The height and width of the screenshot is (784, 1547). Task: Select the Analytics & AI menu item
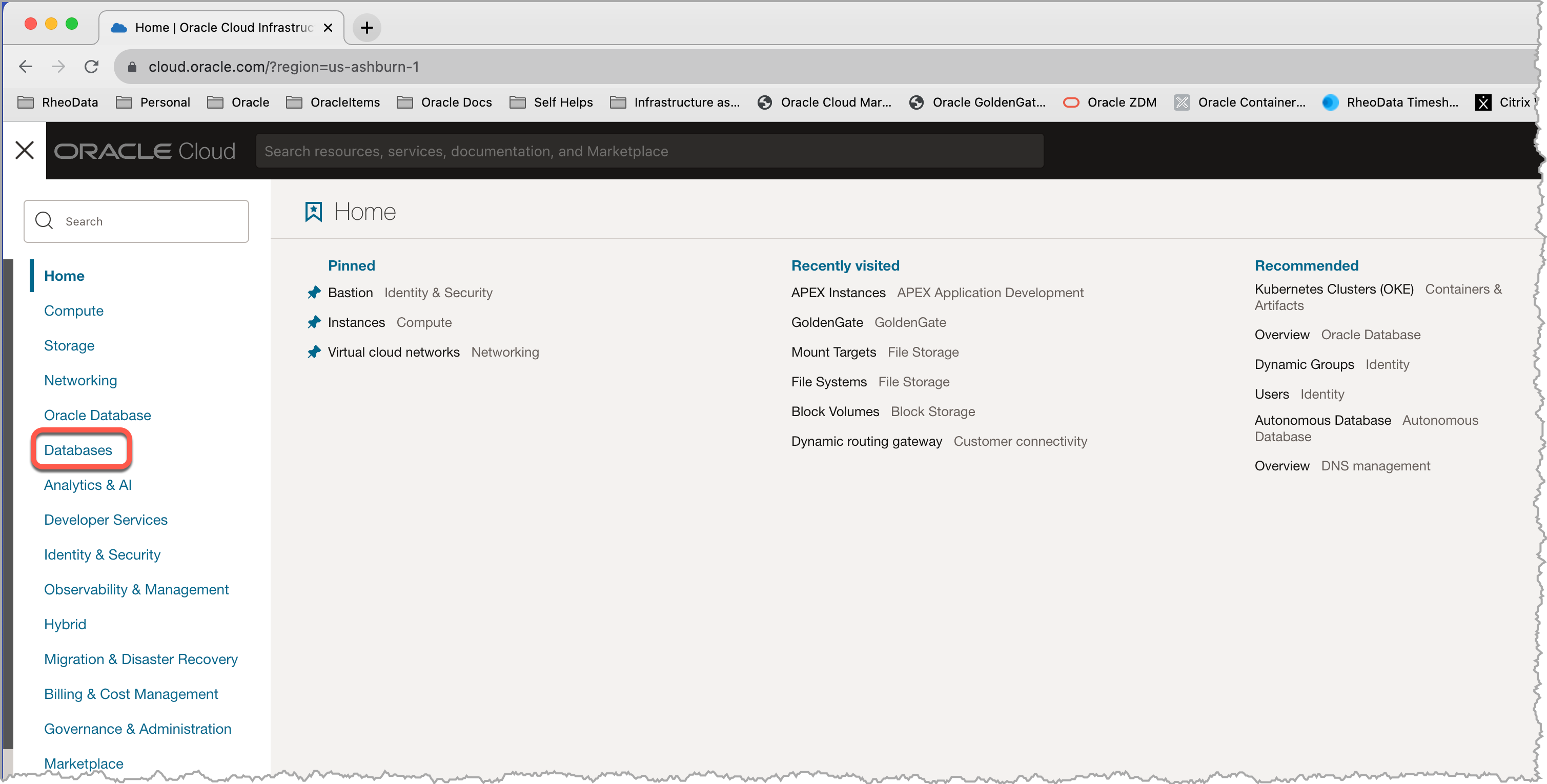pyautogui.click(x=88, y=484)
